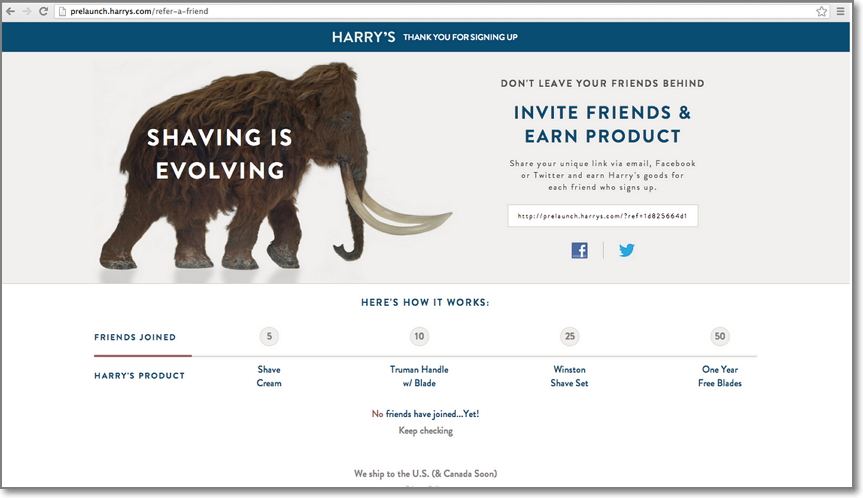Click the 10 friends milestone circle

click(x=419, y=336)
